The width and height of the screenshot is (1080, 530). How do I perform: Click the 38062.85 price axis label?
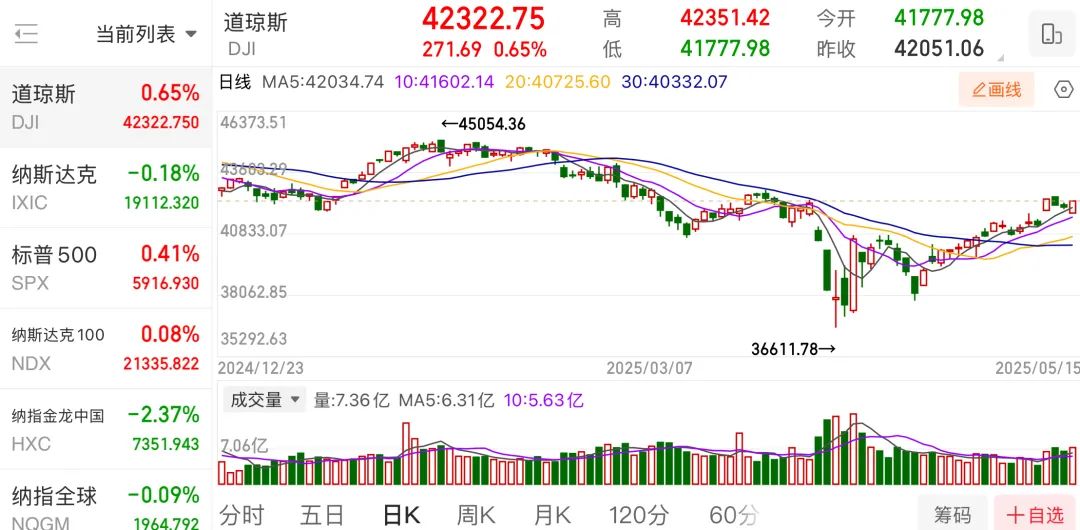click(x=253, y=292)
